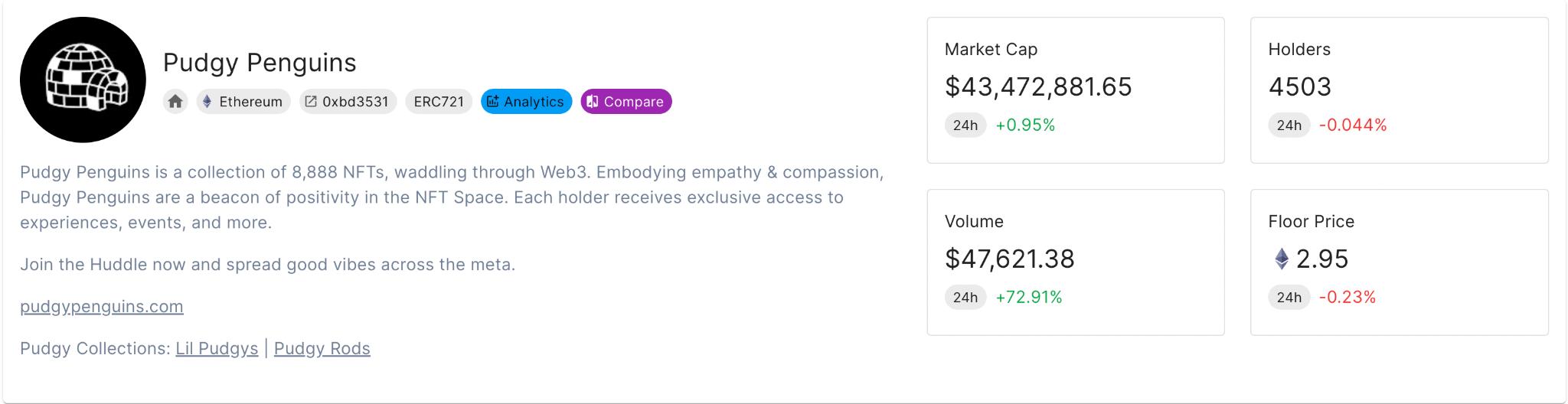Click the Ethereum diamond icon in chip
Image resolution: width=1568 pixels, height=404 pixels.
pos(207,102)
